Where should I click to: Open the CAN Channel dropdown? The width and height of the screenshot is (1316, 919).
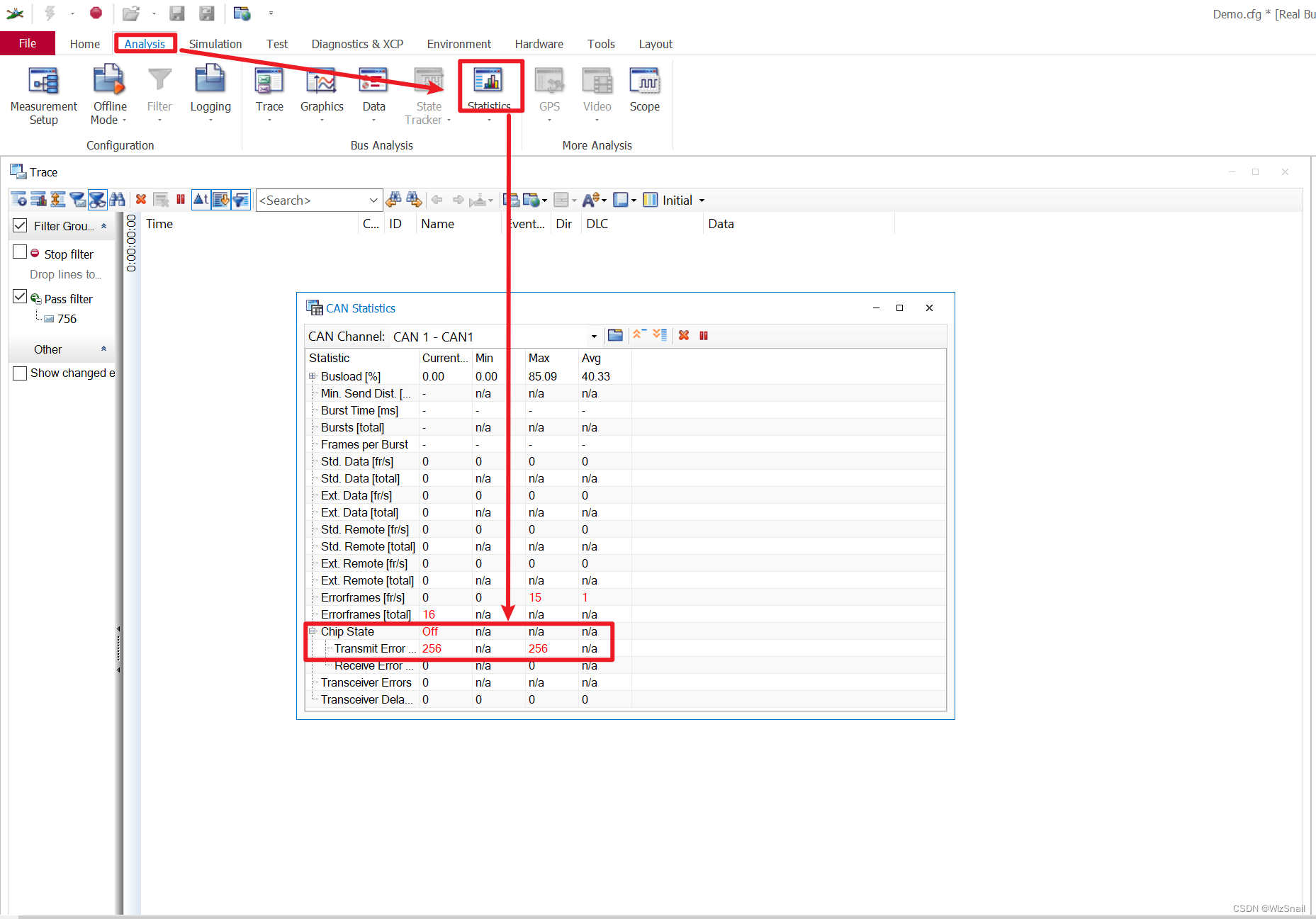tap(594, 337)
